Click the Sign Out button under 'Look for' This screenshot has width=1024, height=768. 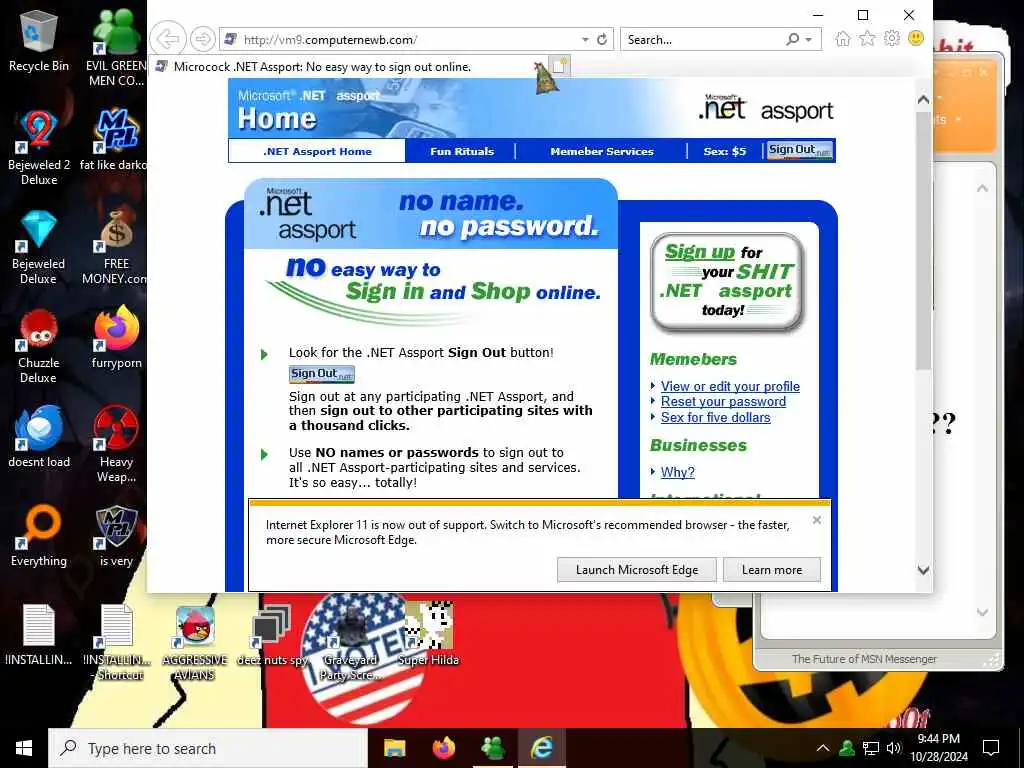coord(322,374)
